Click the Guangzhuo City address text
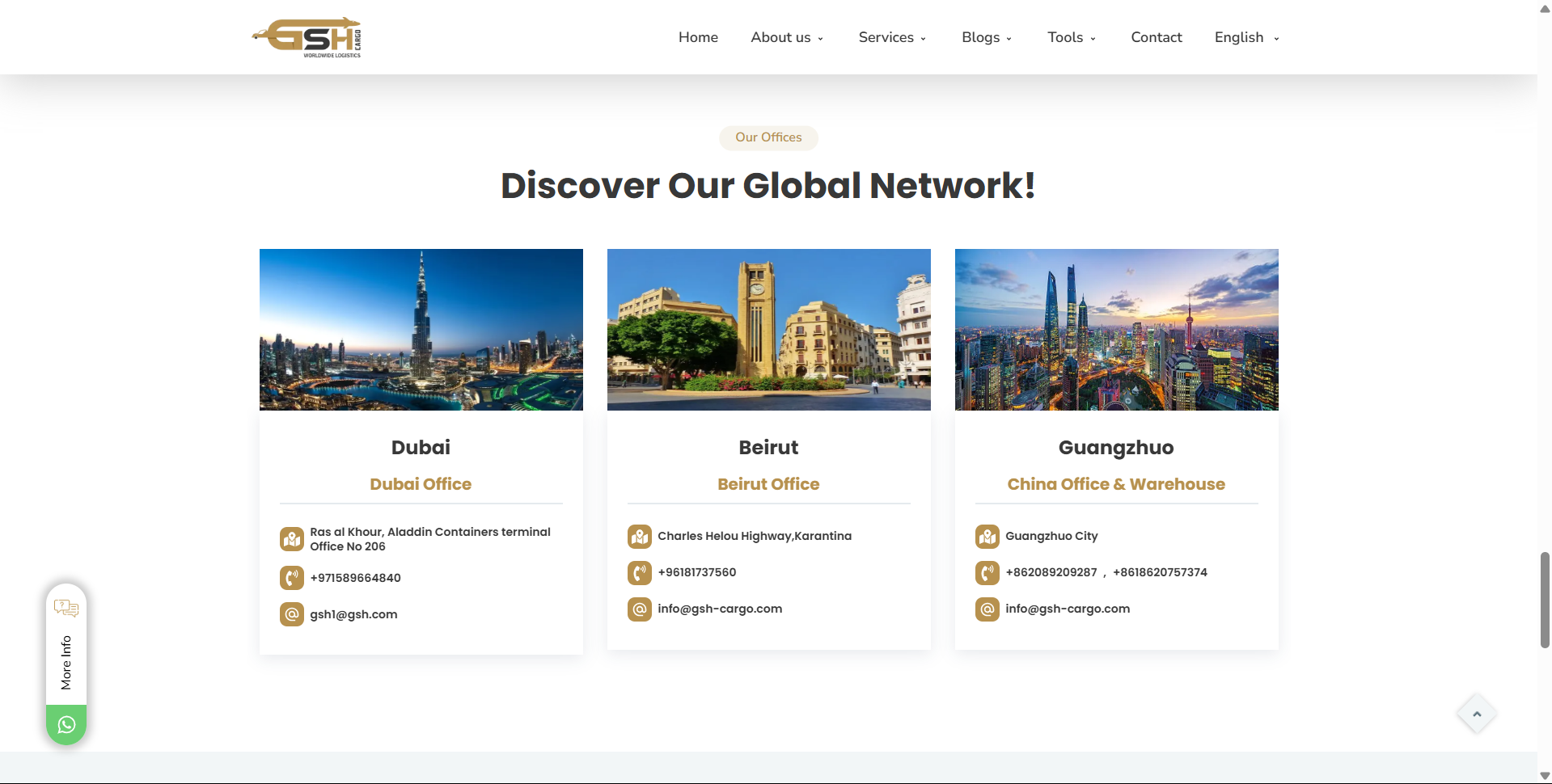 1051,536
